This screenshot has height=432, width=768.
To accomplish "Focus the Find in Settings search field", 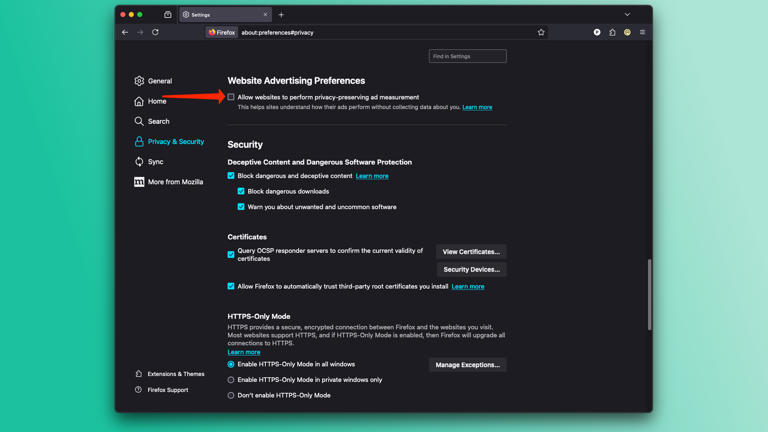I will point(468,56).
